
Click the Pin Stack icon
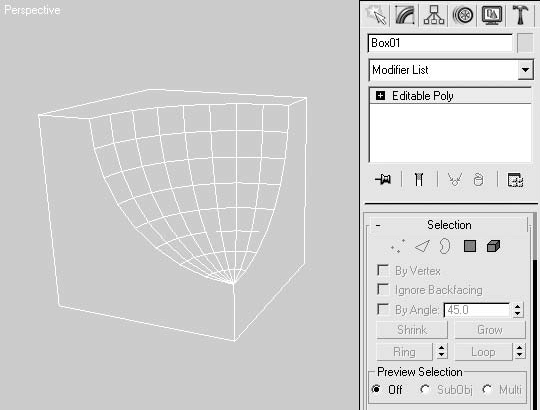383,179
